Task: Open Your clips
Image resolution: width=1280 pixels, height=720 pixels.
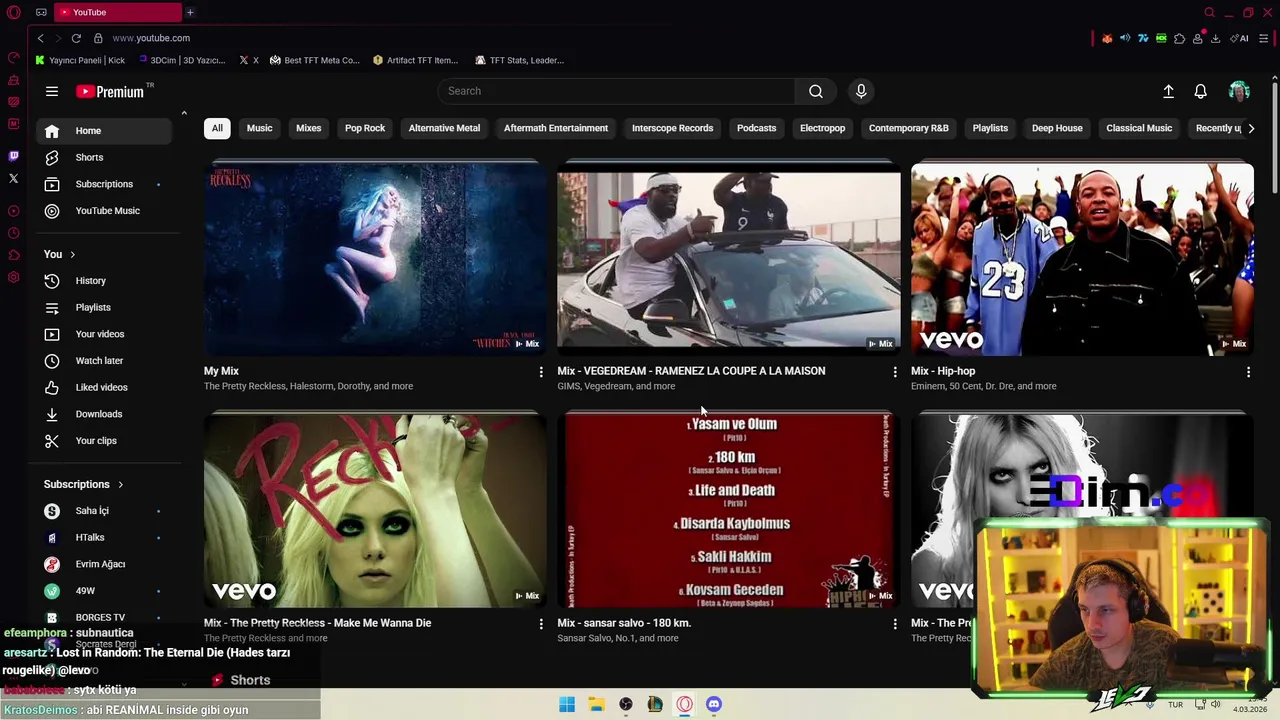Action: (x=103, y=441)
